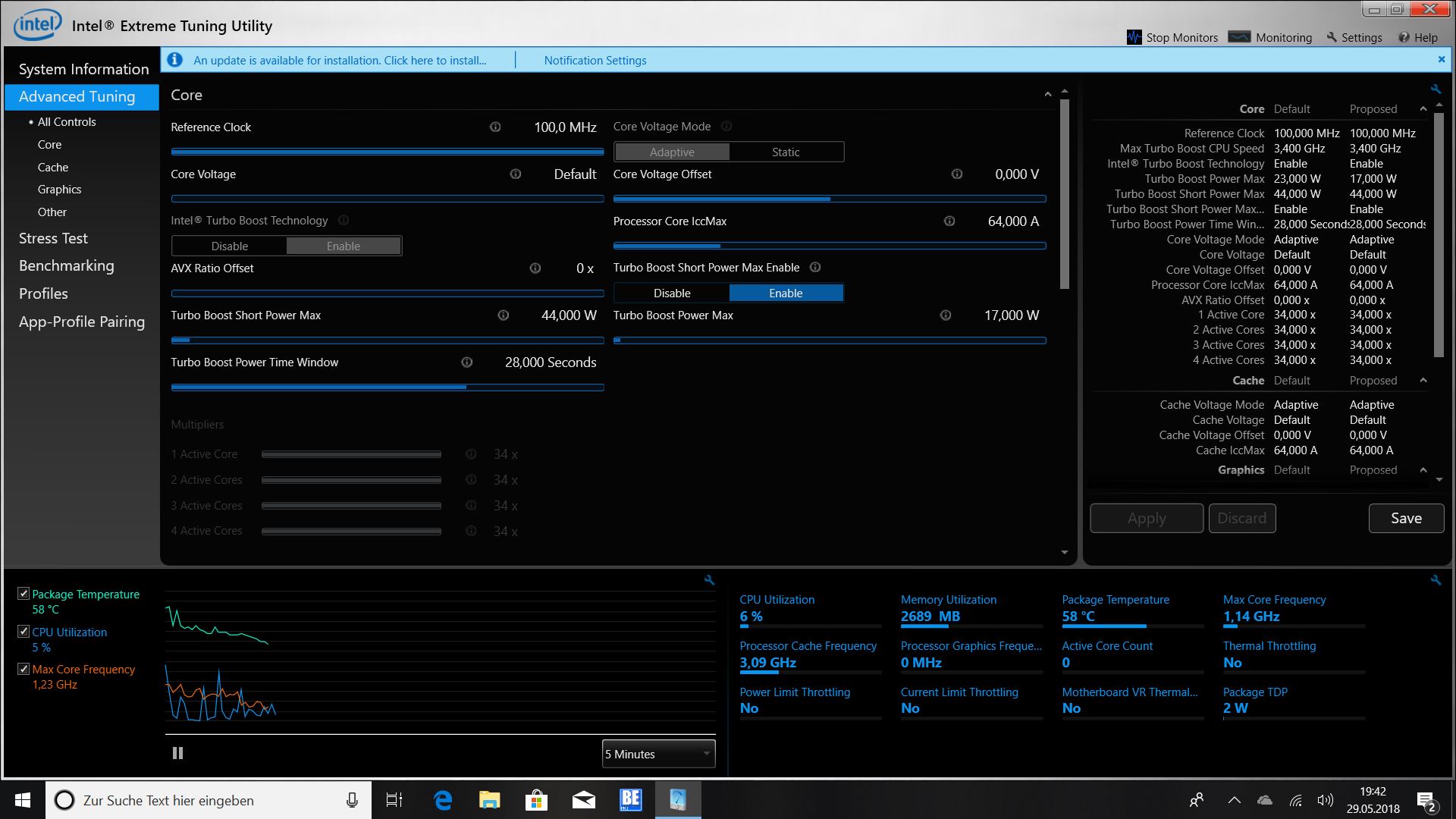Image resolution: width=1456 pixels, height=819 pixels.
Task: Click info icon for Turbo Boost Short Power Max Enable
Action: [816, 268]
